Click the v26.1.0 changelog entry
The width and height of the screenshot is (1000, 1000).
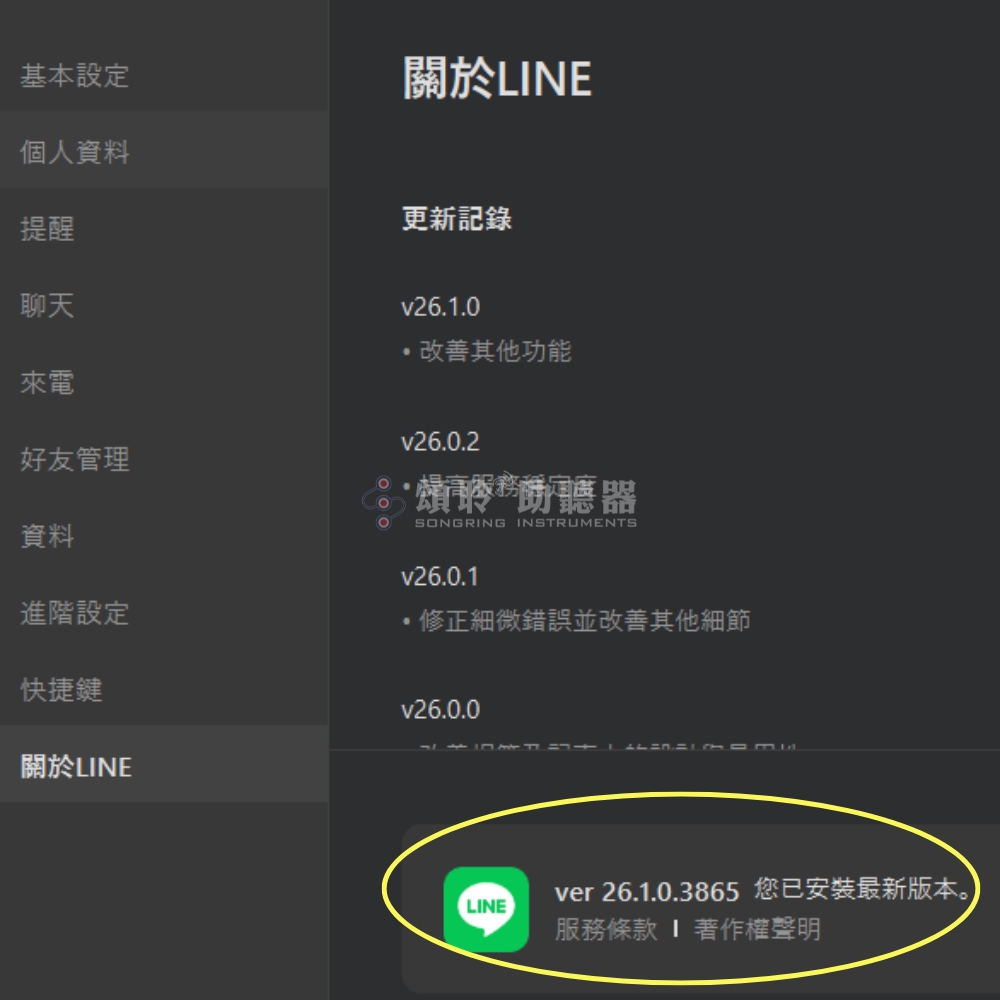440,307
